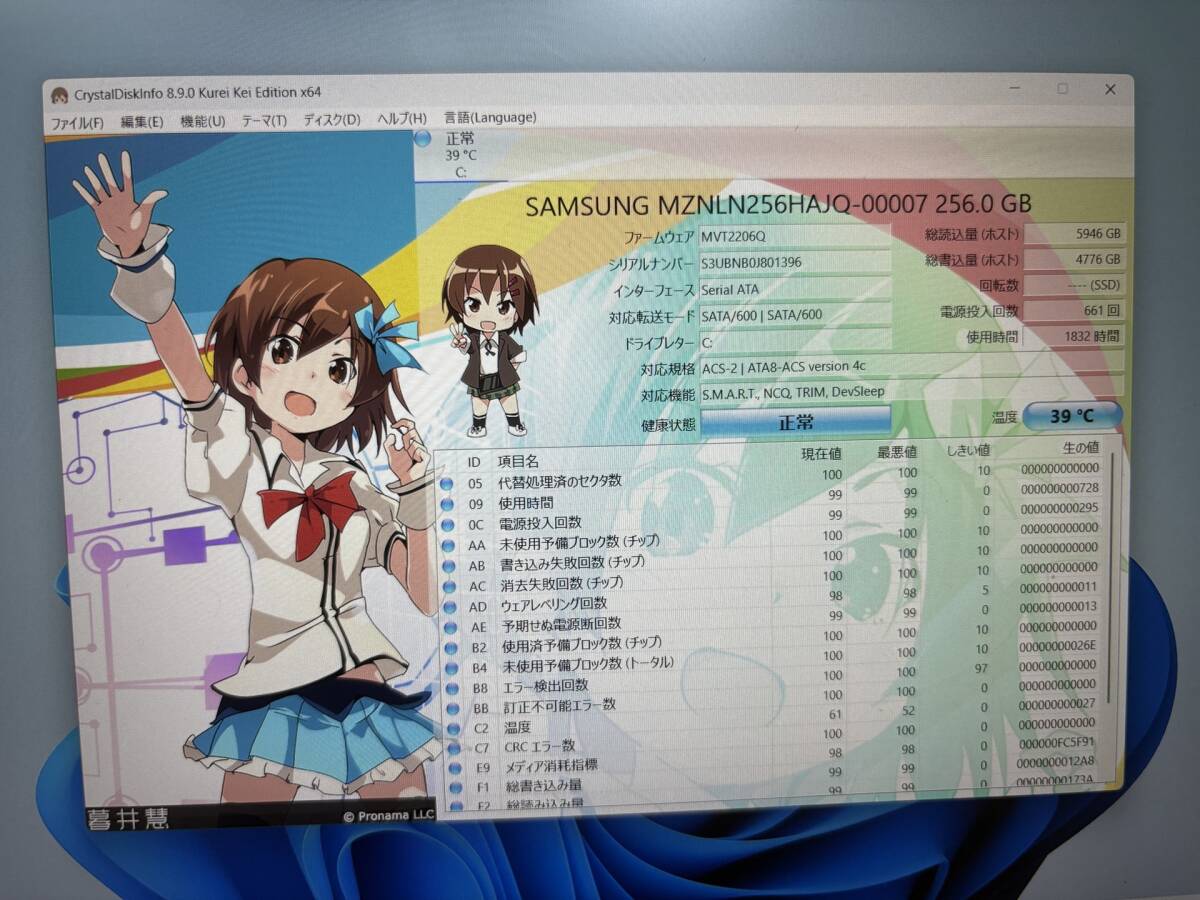Open the ヘルプ(H) menu
The height and width of the screenshot is (900, 1200).
click(402, 118)
